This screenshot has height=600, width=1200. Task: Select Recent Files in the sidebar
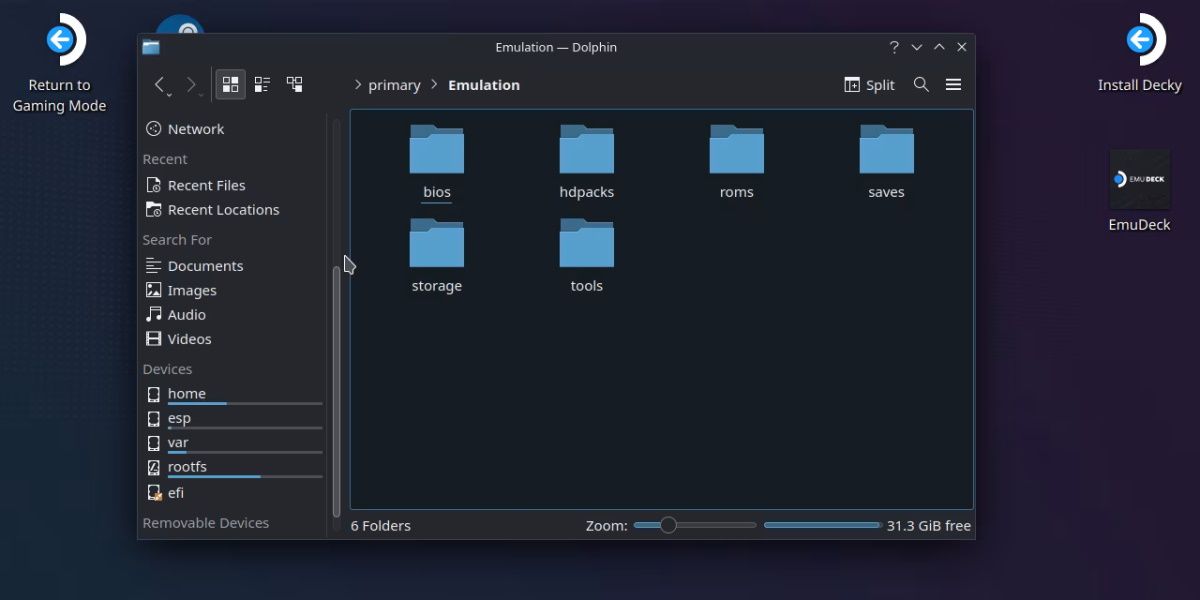tap(207, 185)
